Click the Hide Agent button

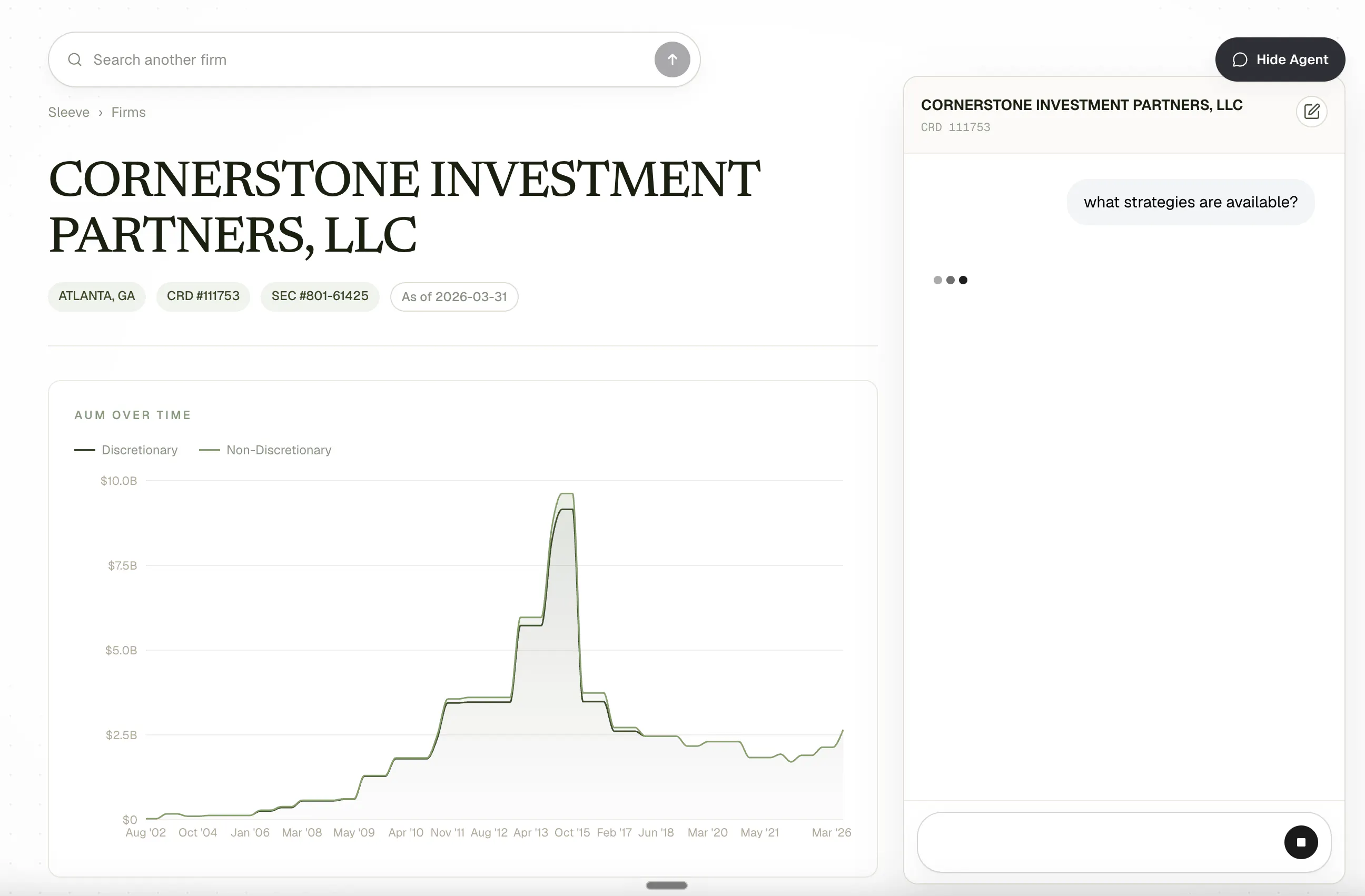(x=1280, y=59)
